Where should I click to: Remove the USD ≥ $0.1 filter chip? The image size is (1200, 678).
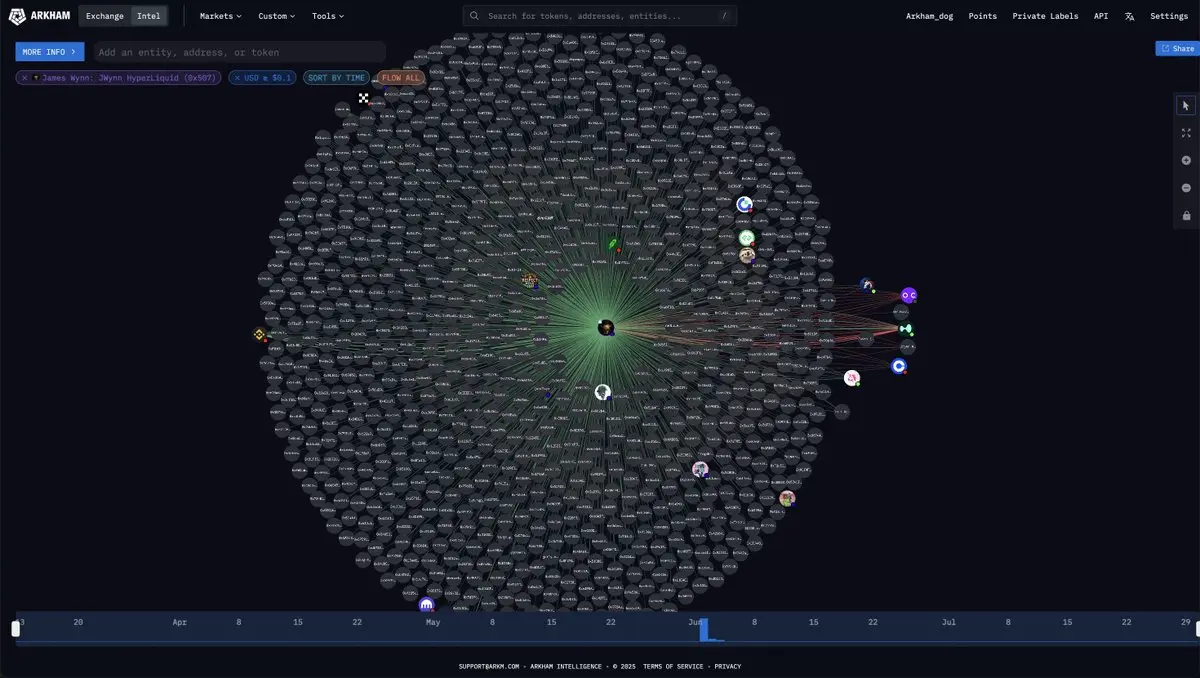pos(237,77)
